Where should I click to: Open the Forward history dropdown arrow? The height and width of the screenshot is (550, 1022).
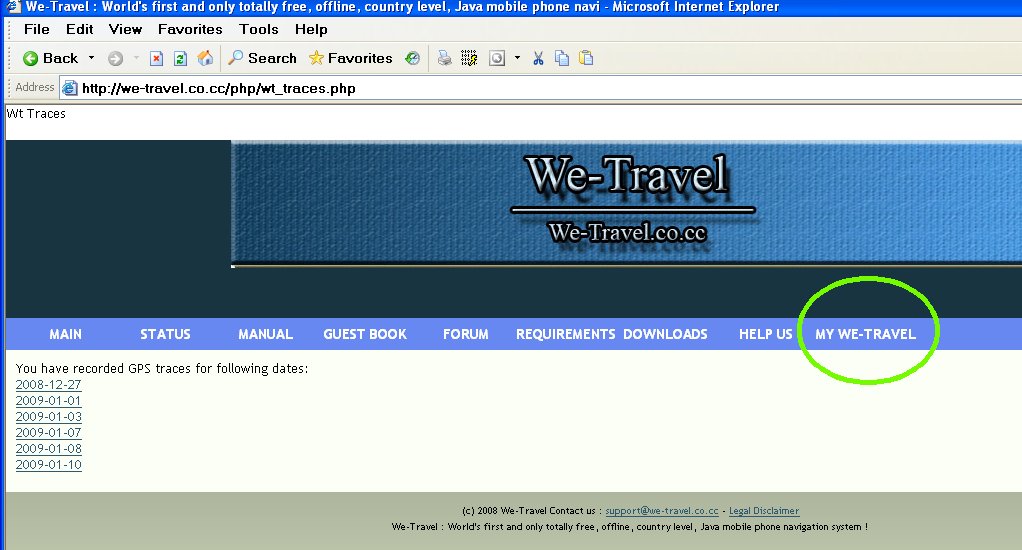(x=136, y=58)
